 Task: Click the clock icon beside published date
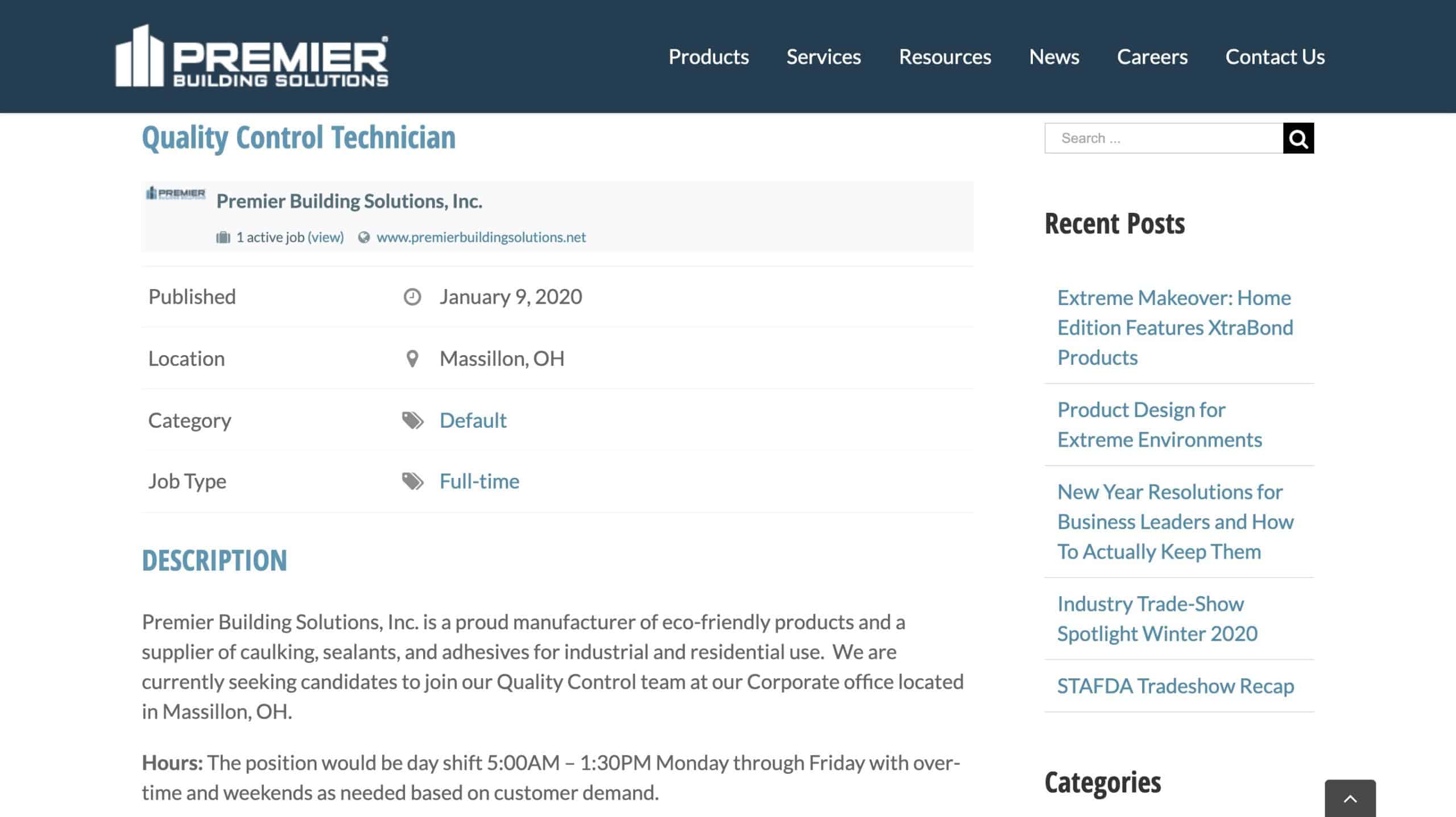(412, 297)
